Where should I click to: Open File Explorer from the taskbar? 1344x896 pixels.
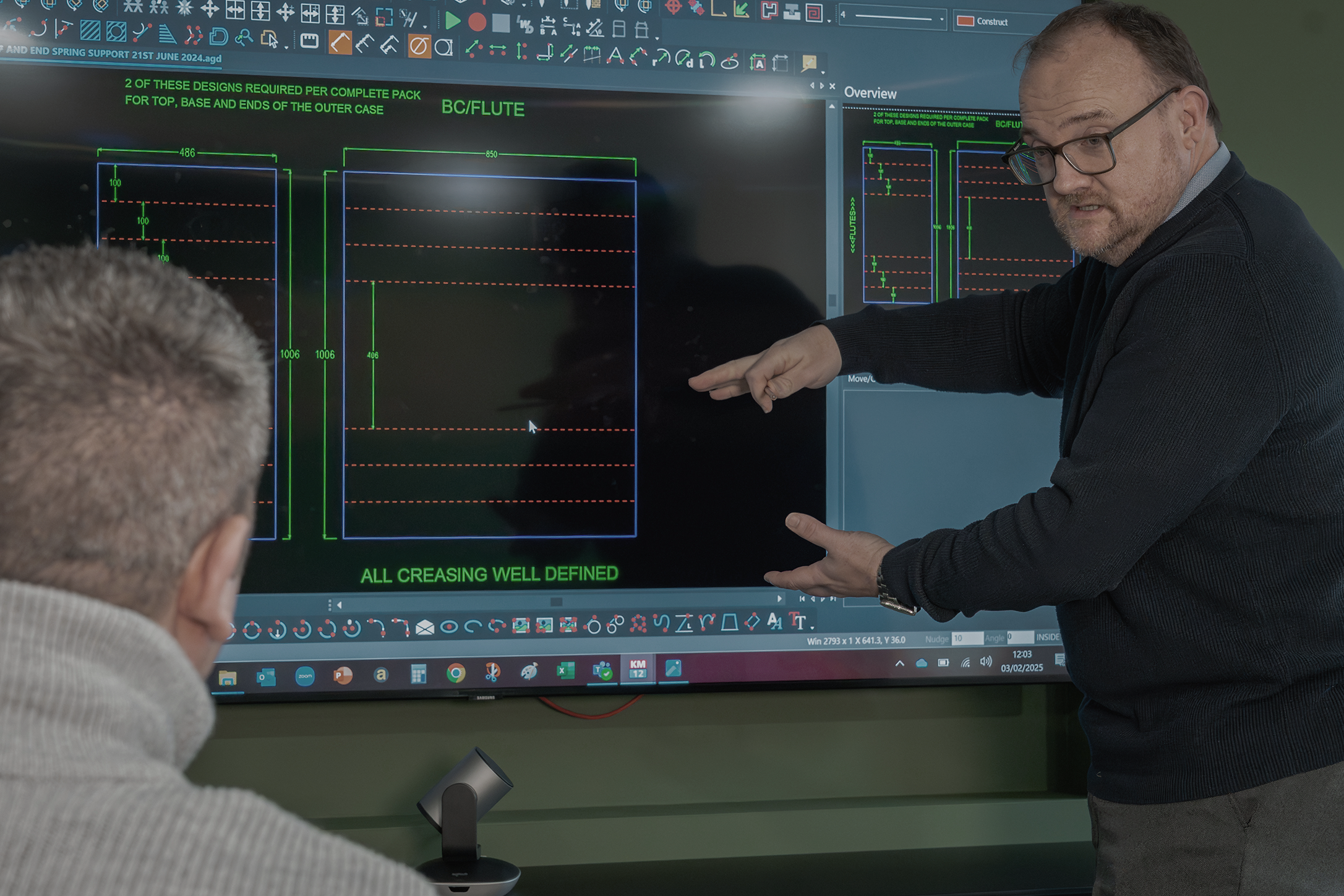point(228,678)
